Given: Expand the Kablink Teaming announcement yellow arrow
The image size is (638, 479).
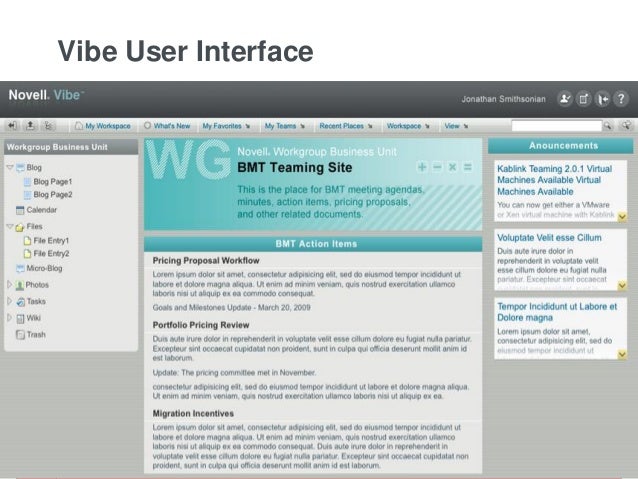Looking at the screenshot, I should [x=622, y=217].
